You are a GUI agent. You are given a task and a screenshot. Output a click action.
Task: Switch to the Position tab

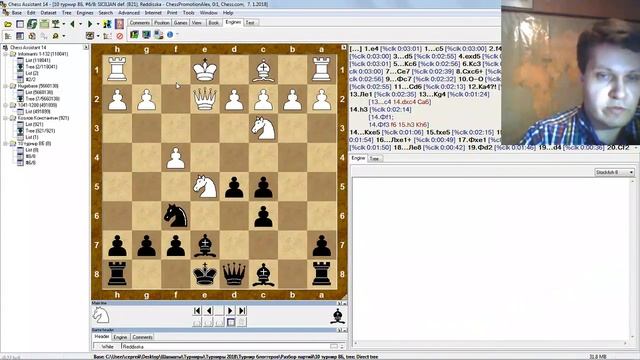[162, 23]
